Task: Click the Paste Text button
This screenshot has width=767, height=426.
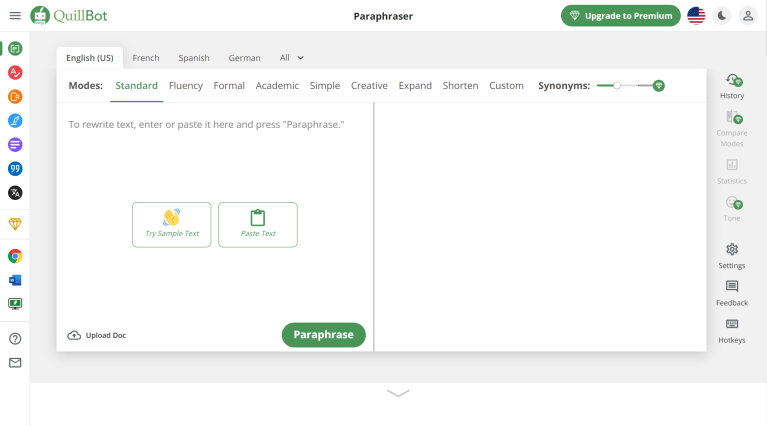Action: [x=258, y=224]
